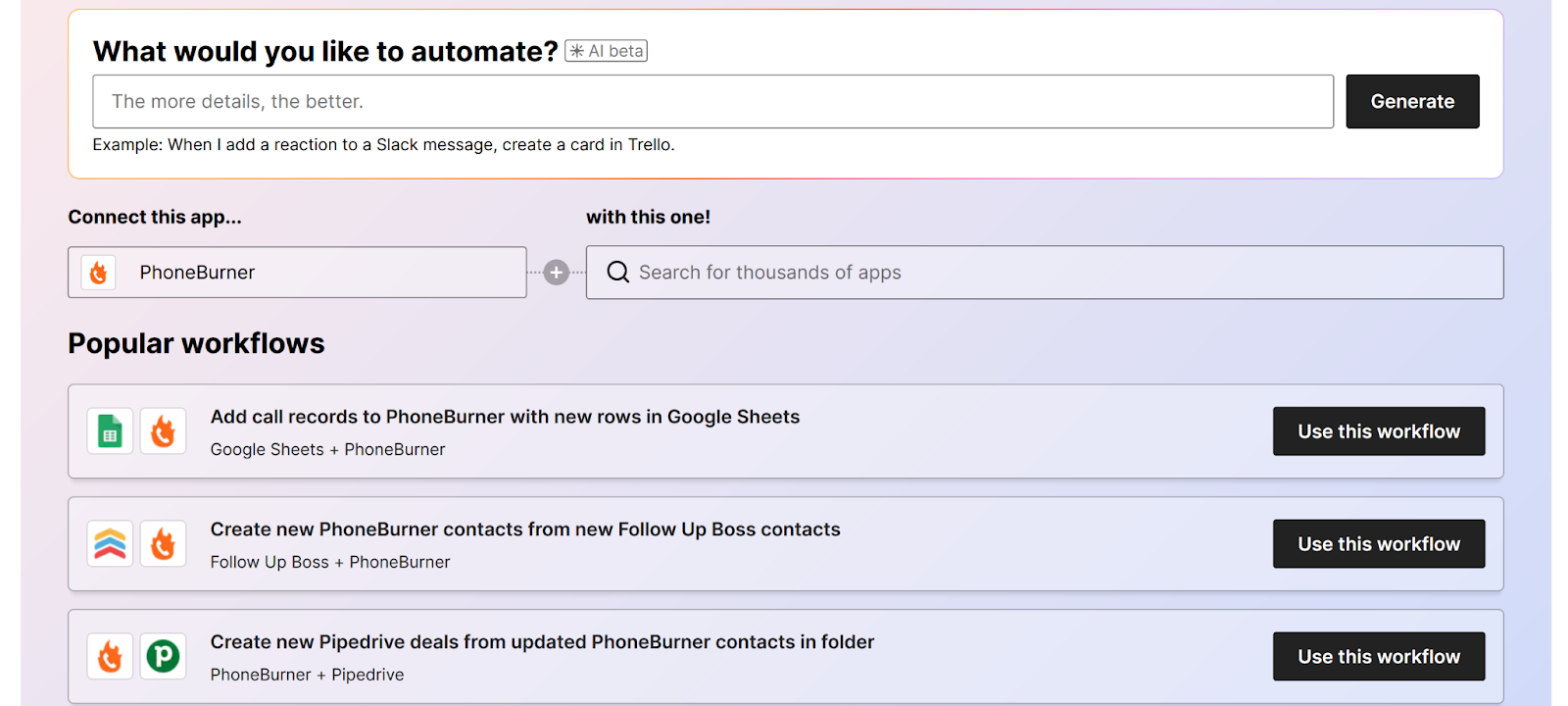
Task: Click the 'Popular workflows' heading
Action: 196,343
